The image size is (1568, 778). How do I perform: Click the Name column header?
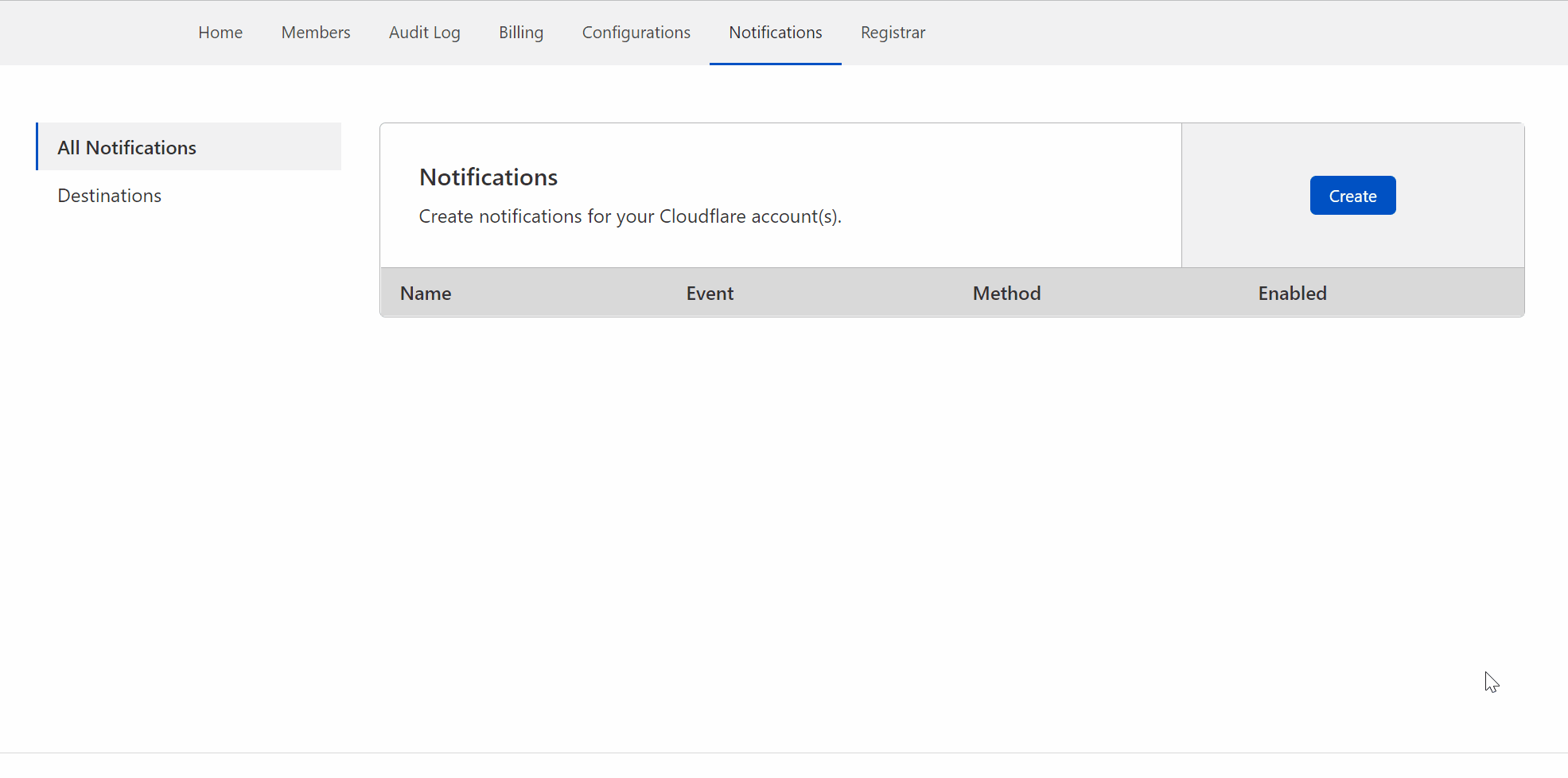click(x=426, y=294)
